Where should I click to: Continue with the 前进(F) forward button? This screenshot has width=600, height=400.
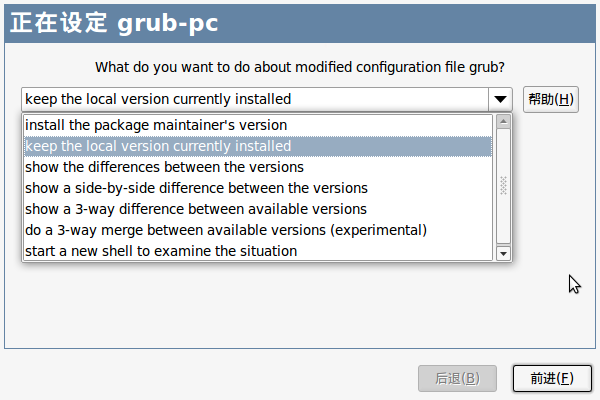[552, 379]
